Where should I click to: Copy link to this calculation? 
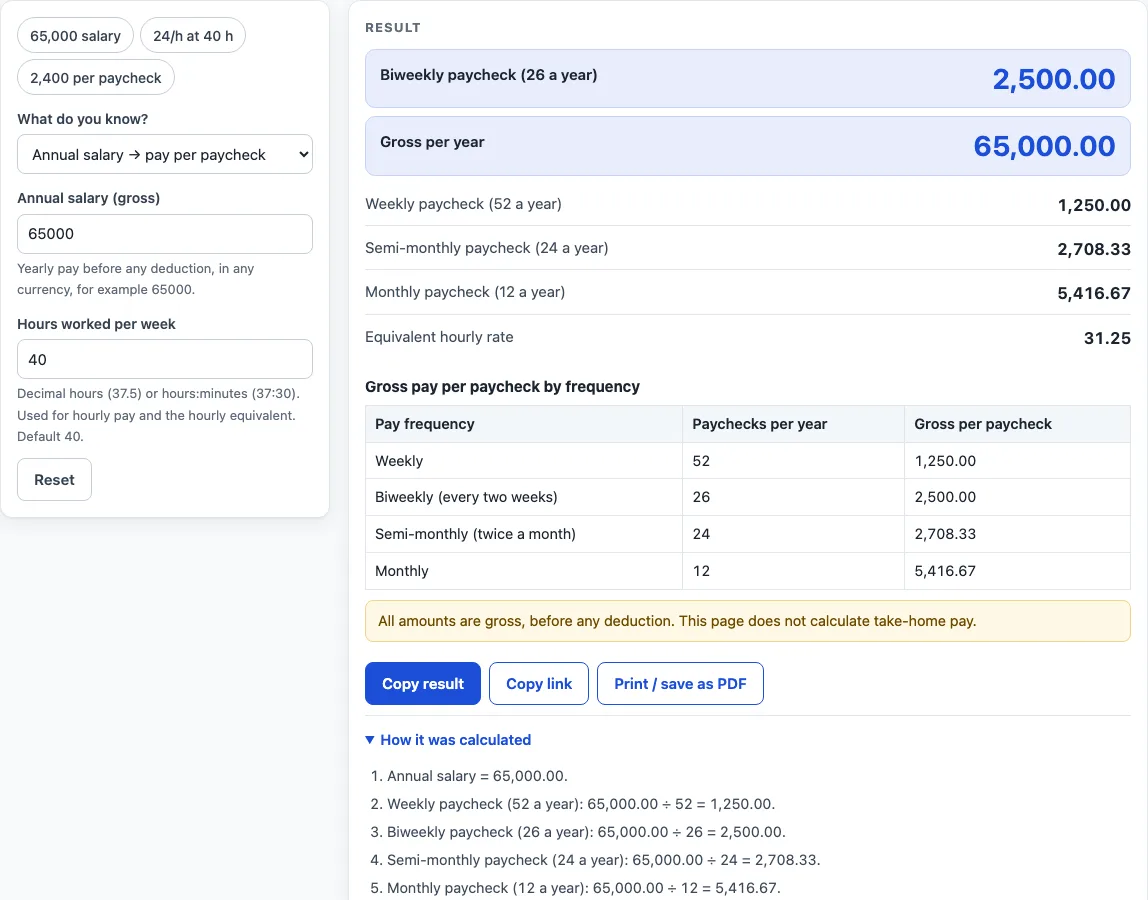539,684
